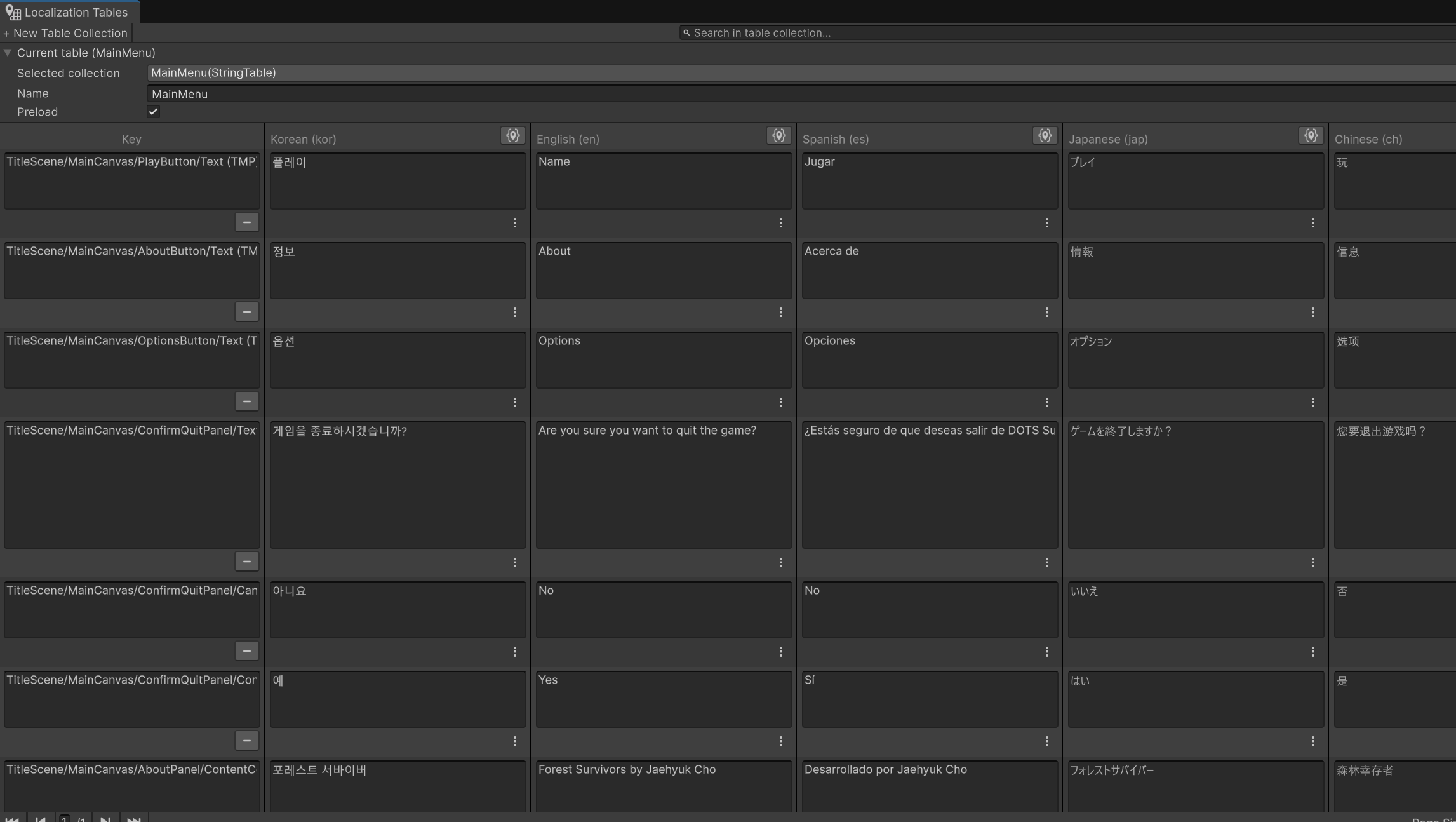Click the table Name field MainMenu
Image resolution: width=1456 pixels, height=822 pixels.
pyautogui.click(x=800, y=94)
